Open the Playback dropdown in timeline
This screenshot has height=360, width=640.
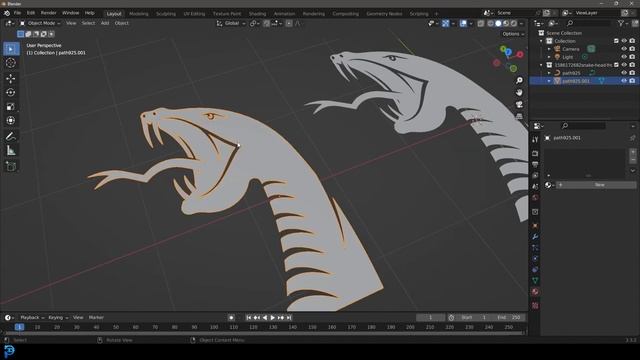pyautogui.click(x=32, y=318)
